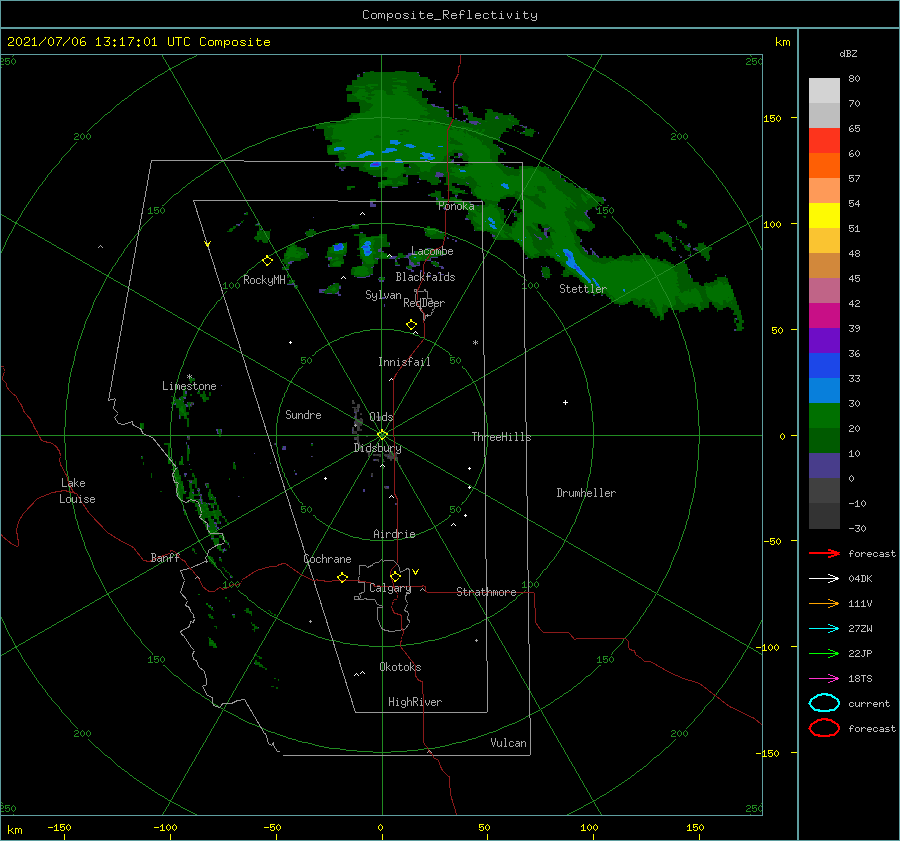Click the green 22JP arrow icon
The width and height of the screenshot is (900, 841).
click(x=824, y=653)
